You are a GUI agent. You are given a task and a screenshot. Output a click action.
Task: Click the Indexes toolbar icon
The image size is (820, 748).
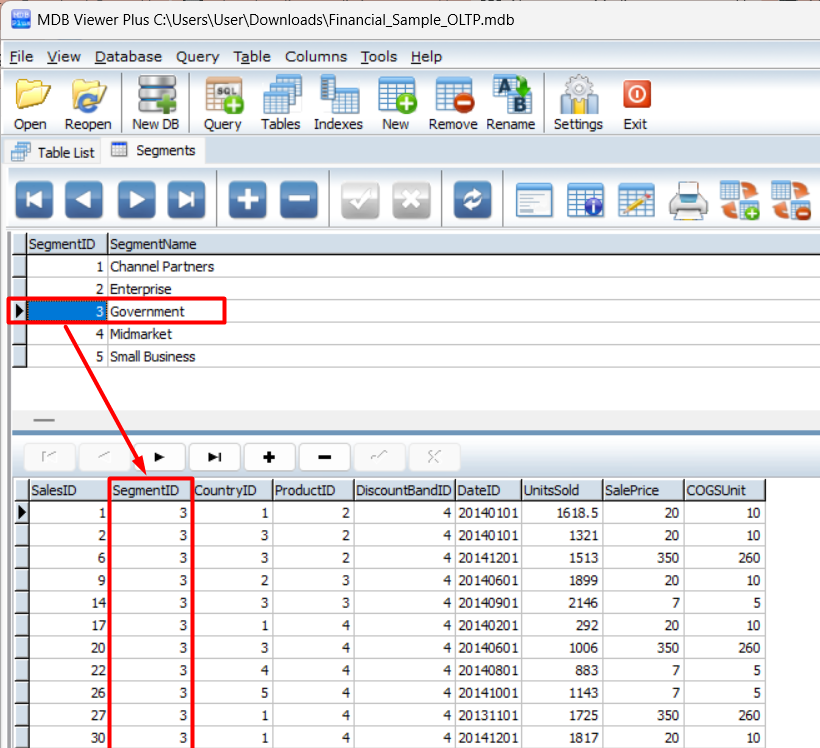click(x=338, y=103)
